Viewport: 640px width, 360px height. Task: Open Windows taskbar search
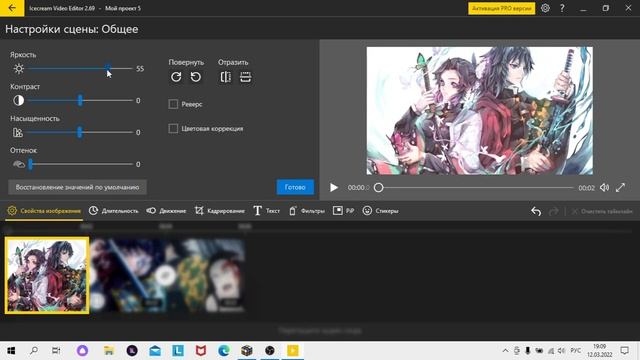(x=34, y=351)
